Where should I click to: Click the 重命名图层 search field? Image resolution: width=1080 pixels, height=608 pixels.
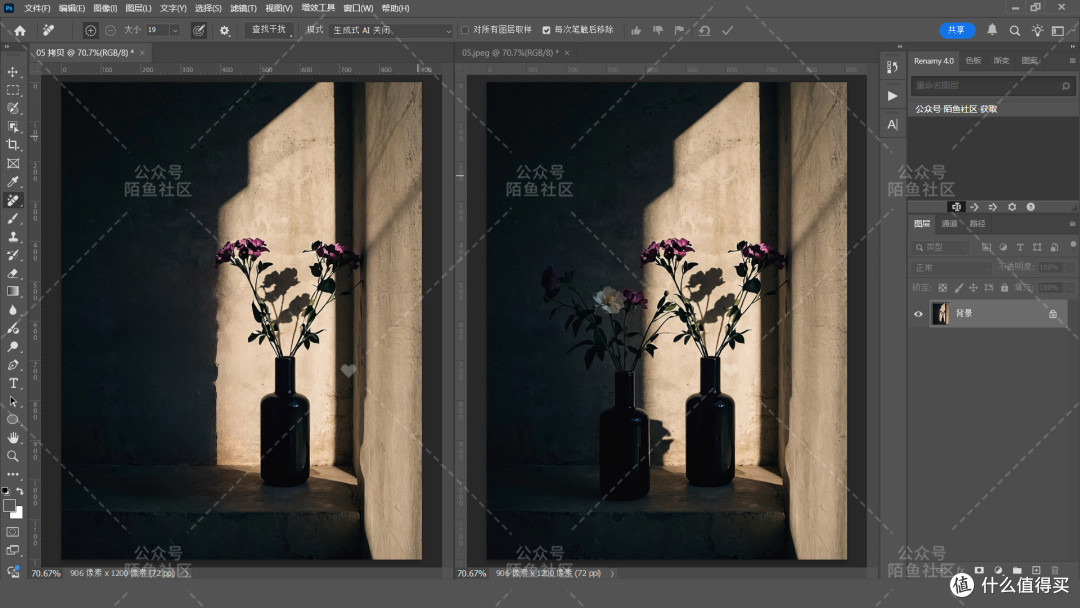tap(992, 85)
